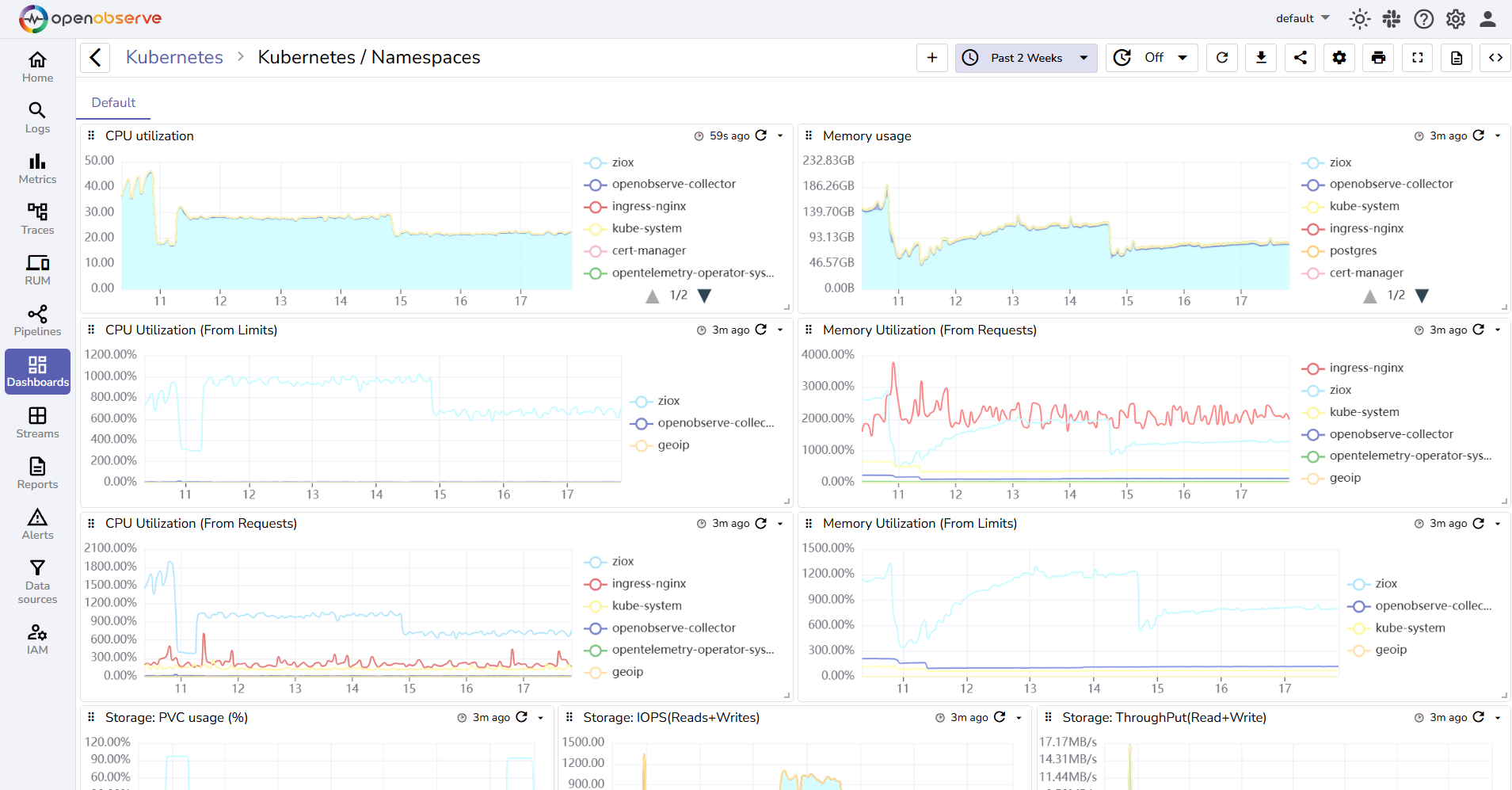Select Metrics from the left navigation
The image size is (1512, 790).
[x=37, y=168]
